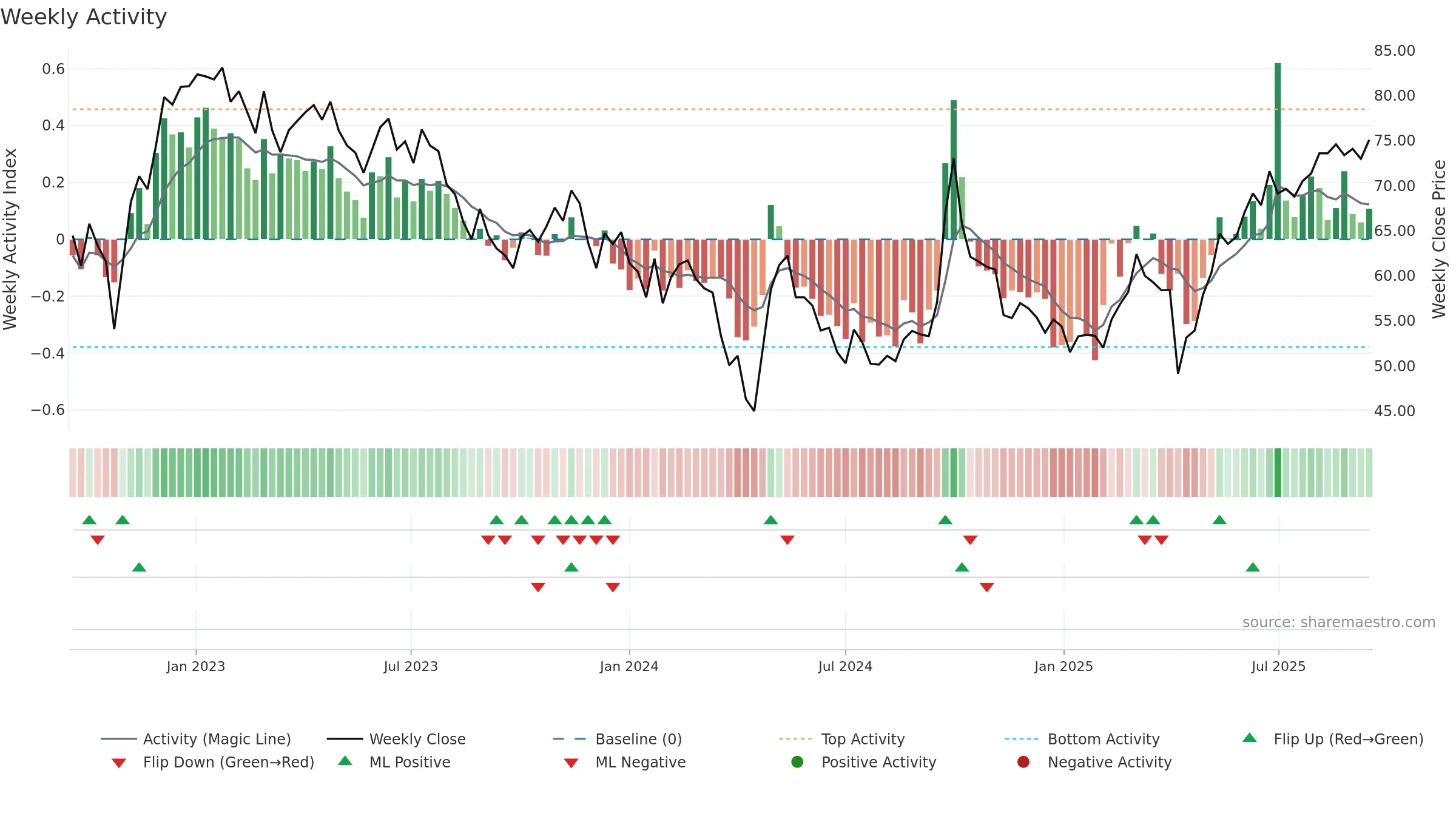
Task: Toggle Flip Down (Green→Red) legend entry
Action: click(212, 762)
